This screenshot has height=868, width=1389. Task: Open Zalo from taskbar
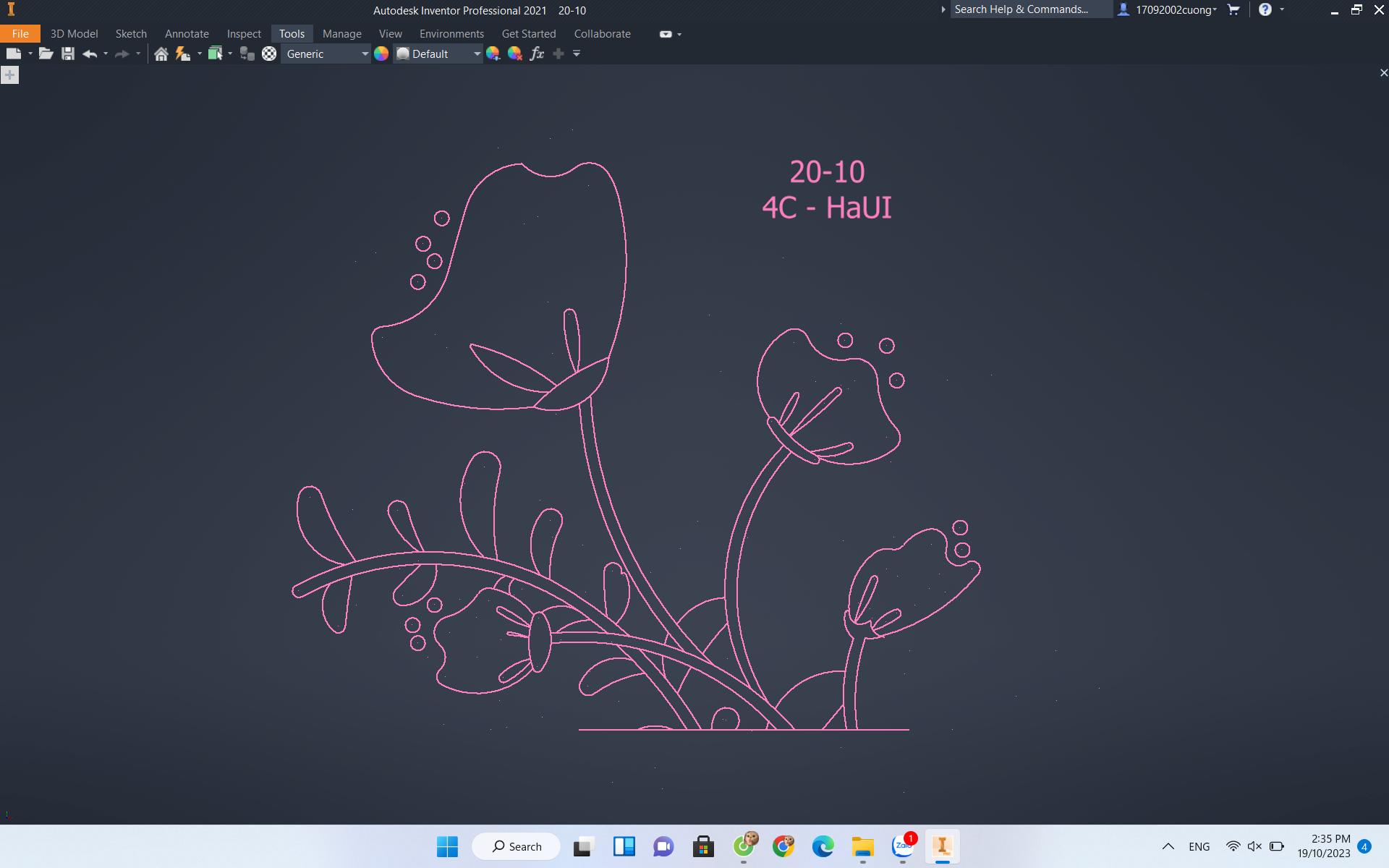coord(903,846)
